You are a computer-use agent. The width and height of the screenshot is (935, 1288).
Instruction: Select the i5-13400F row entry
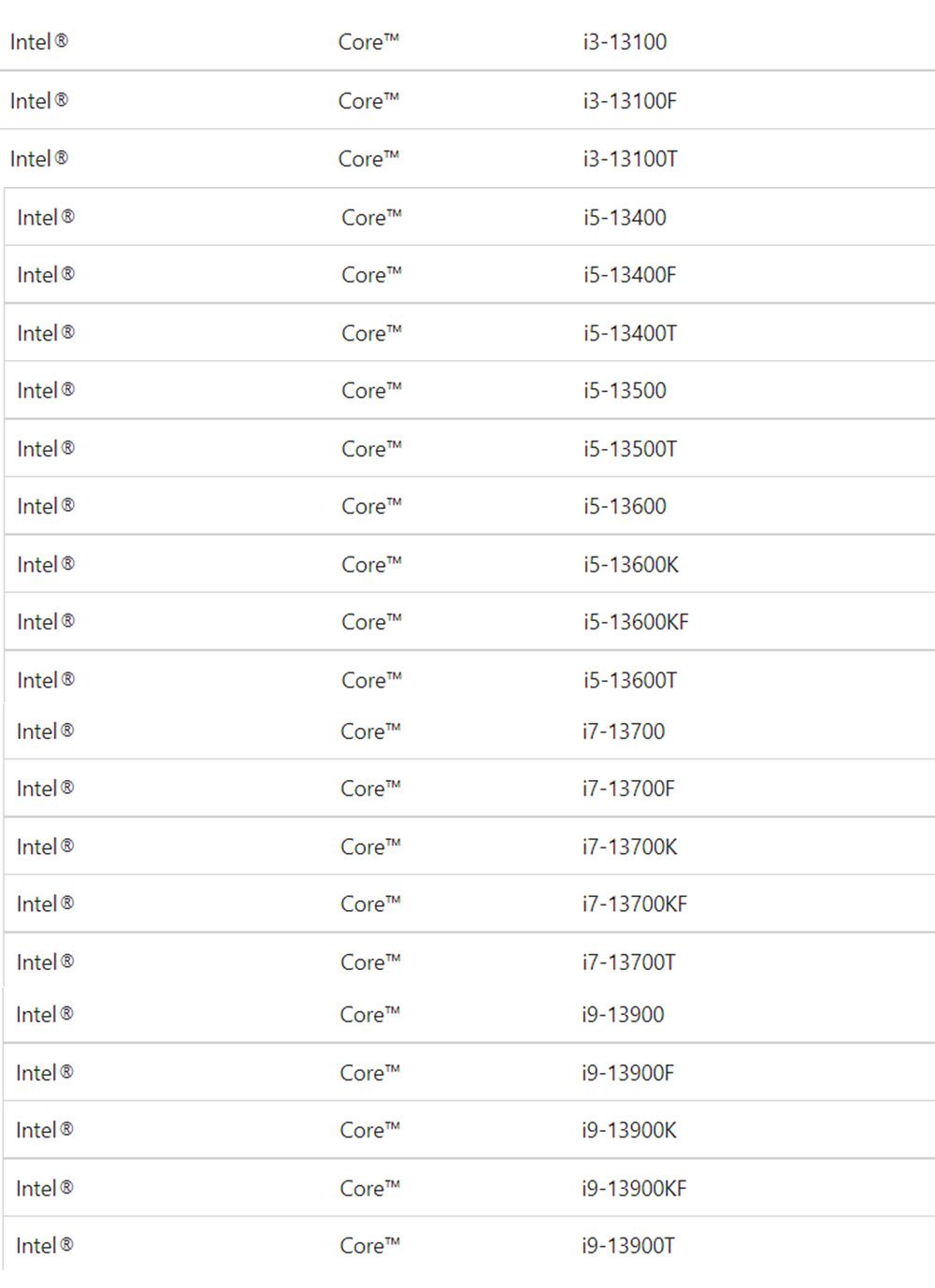click(629, 275)
